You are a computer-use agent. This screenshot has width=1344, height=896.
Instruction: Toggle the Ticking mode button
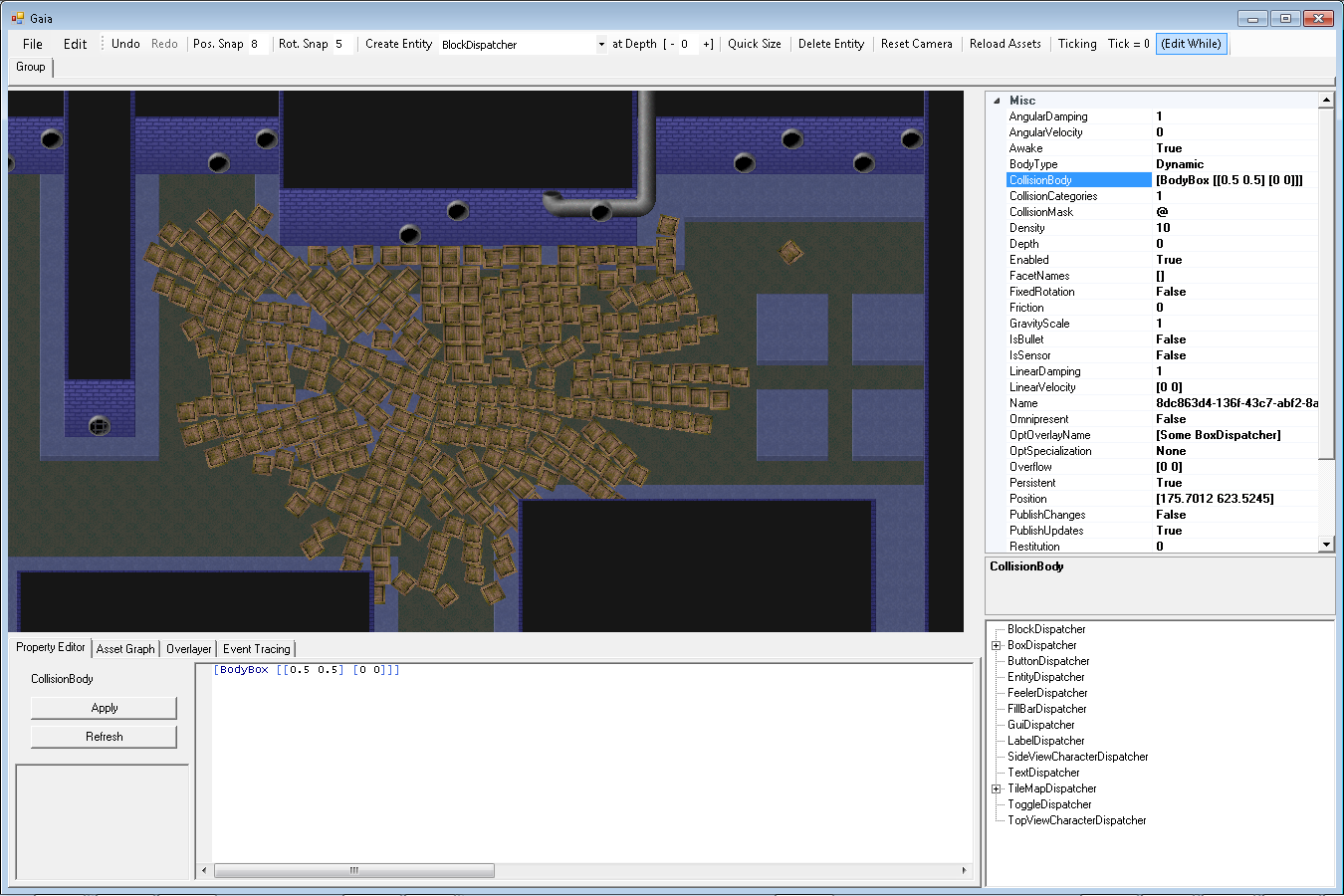[1076, 44]
